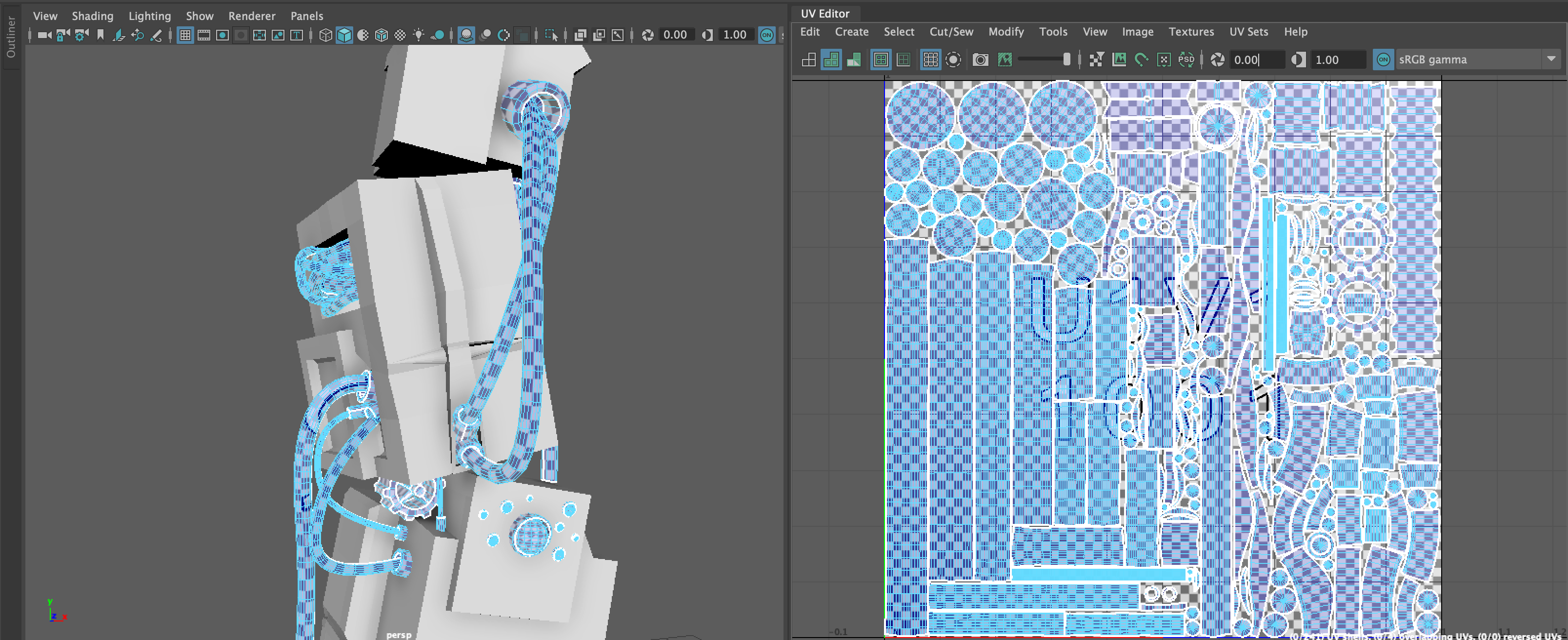Screen dimensions: 1568x640
Task: Open the Cut/Sew menu in UV Editor
Action: [951, 32]
